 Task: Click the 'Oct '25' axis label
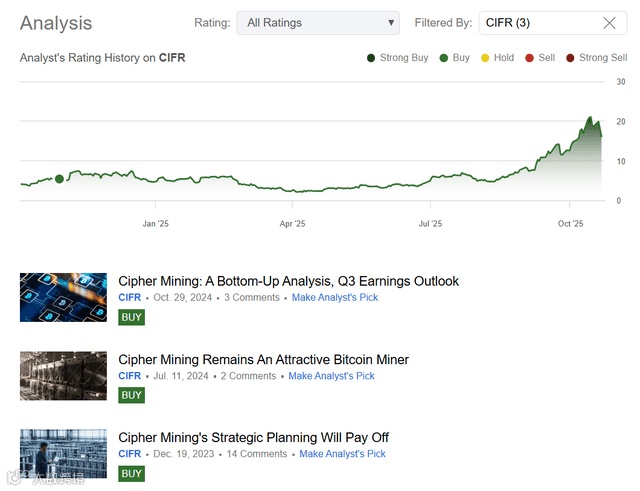pos(570,224)
